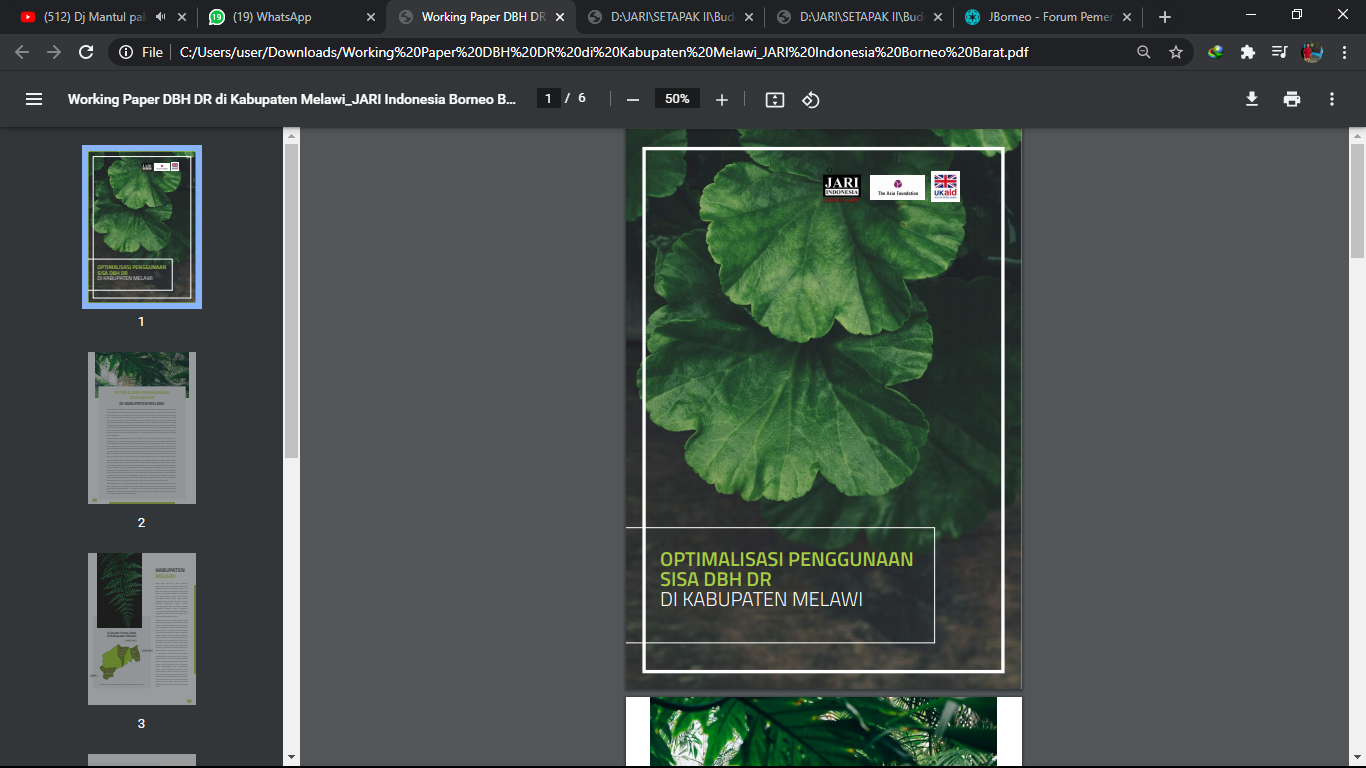Open a new browser tab
This screenshot has width=1366, height=768.
coord(1164,17)
